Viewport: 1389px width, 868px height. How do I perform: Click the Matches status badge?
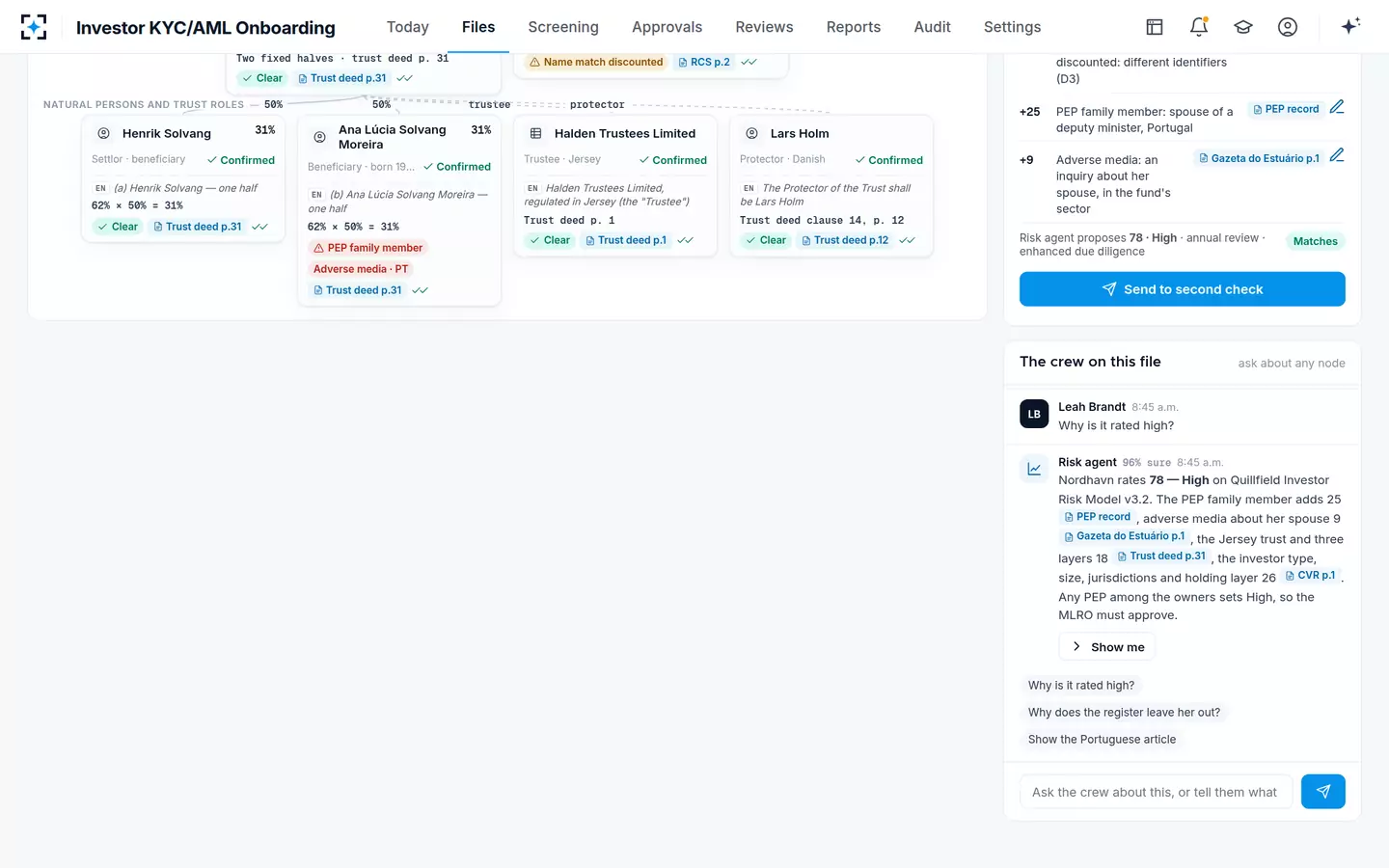click(x=1316, y=241)
